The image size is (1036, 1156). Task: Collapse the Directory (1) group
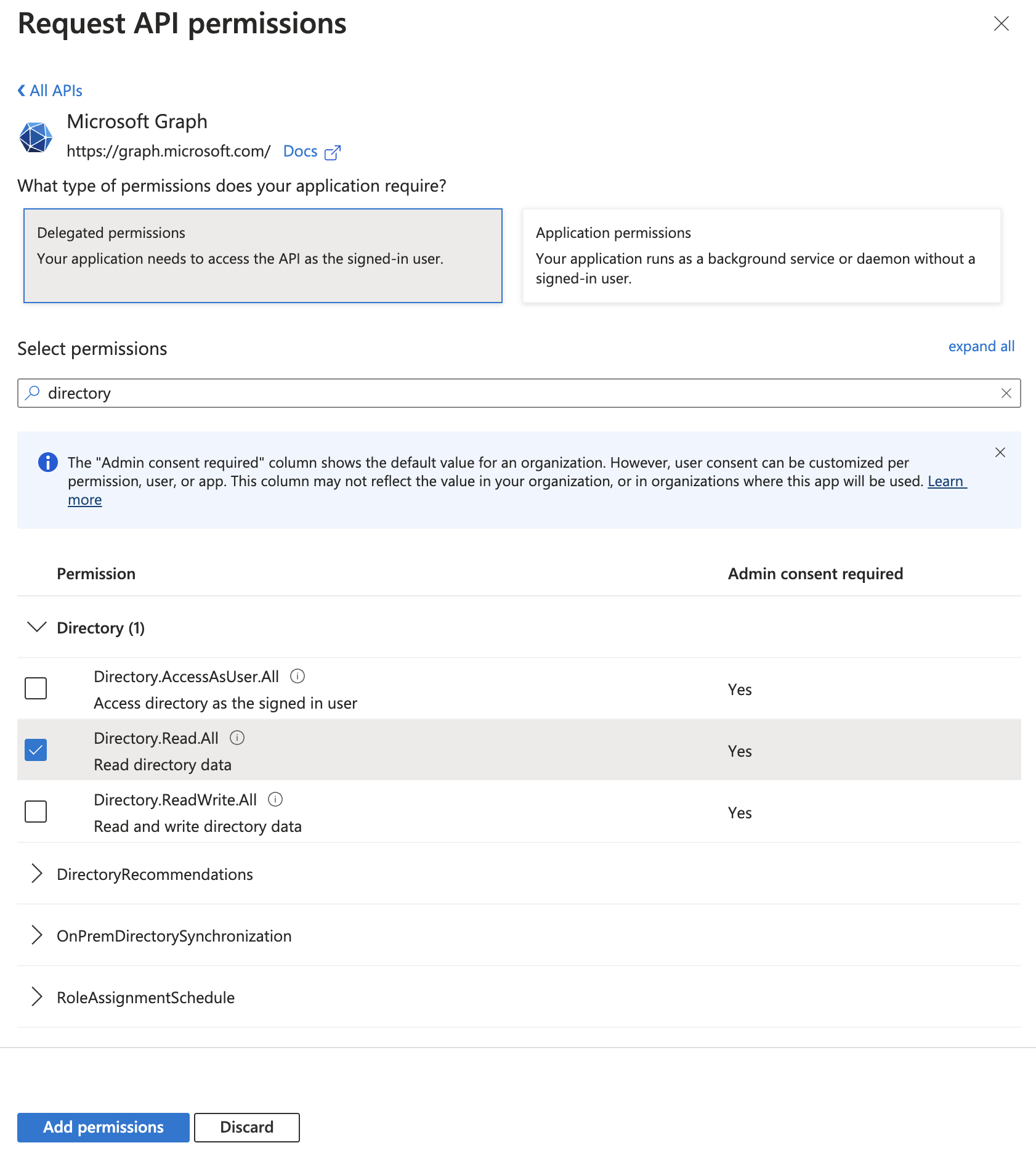(x=37, y=627)
